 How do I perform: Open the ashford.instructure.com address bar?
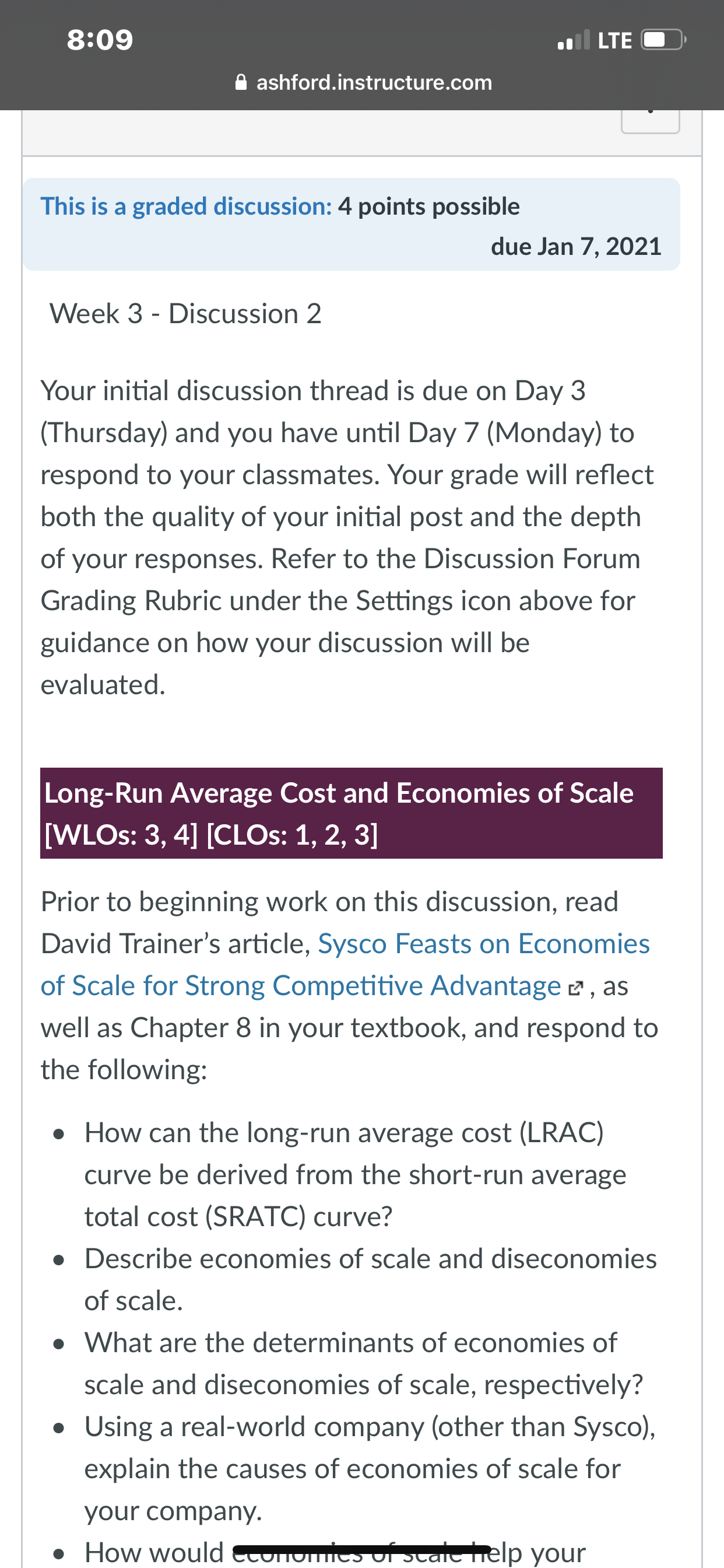[x=363, y=82]
